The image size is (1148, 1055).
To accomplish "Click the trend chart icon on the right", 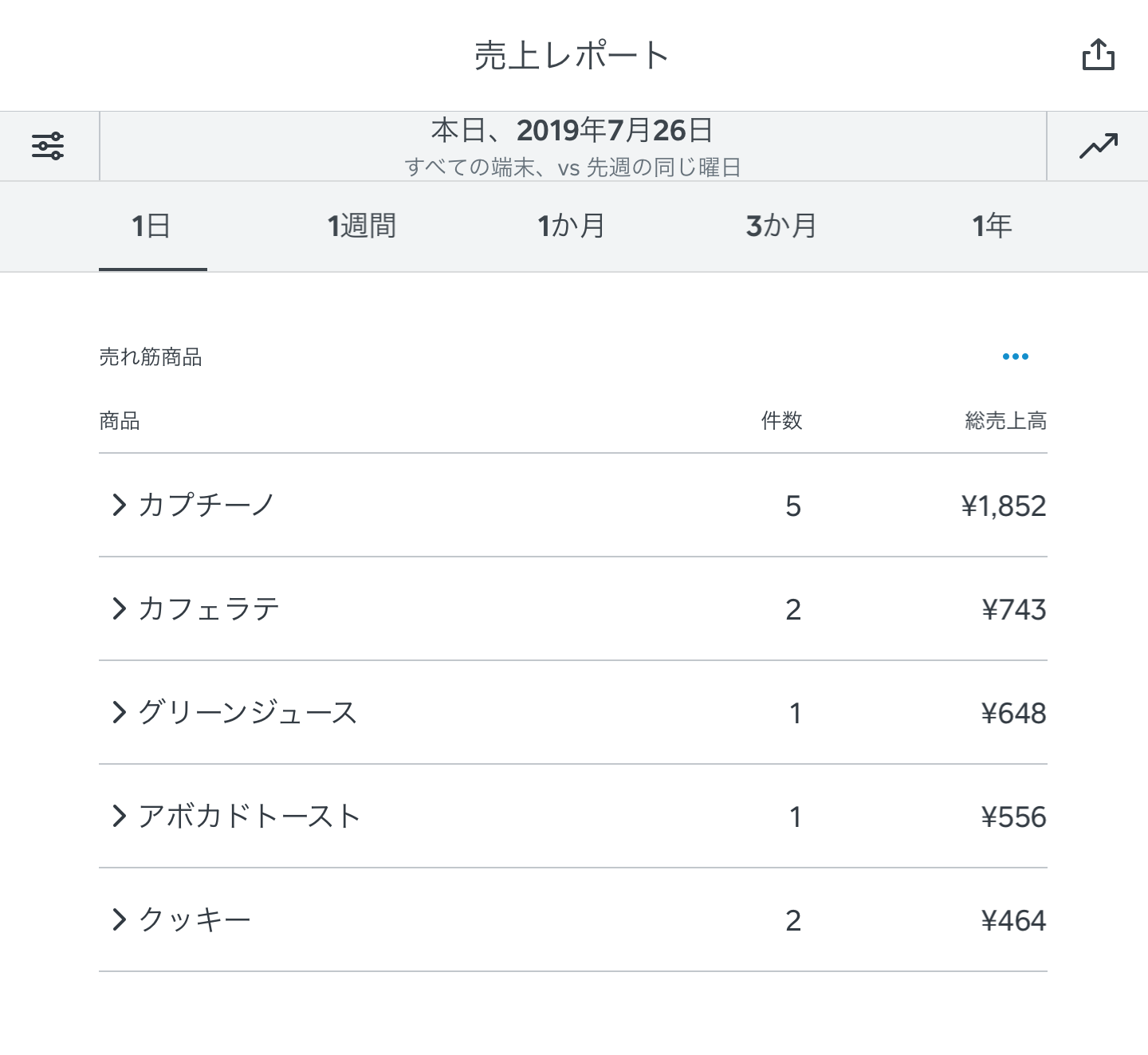I will (1099, 146).
